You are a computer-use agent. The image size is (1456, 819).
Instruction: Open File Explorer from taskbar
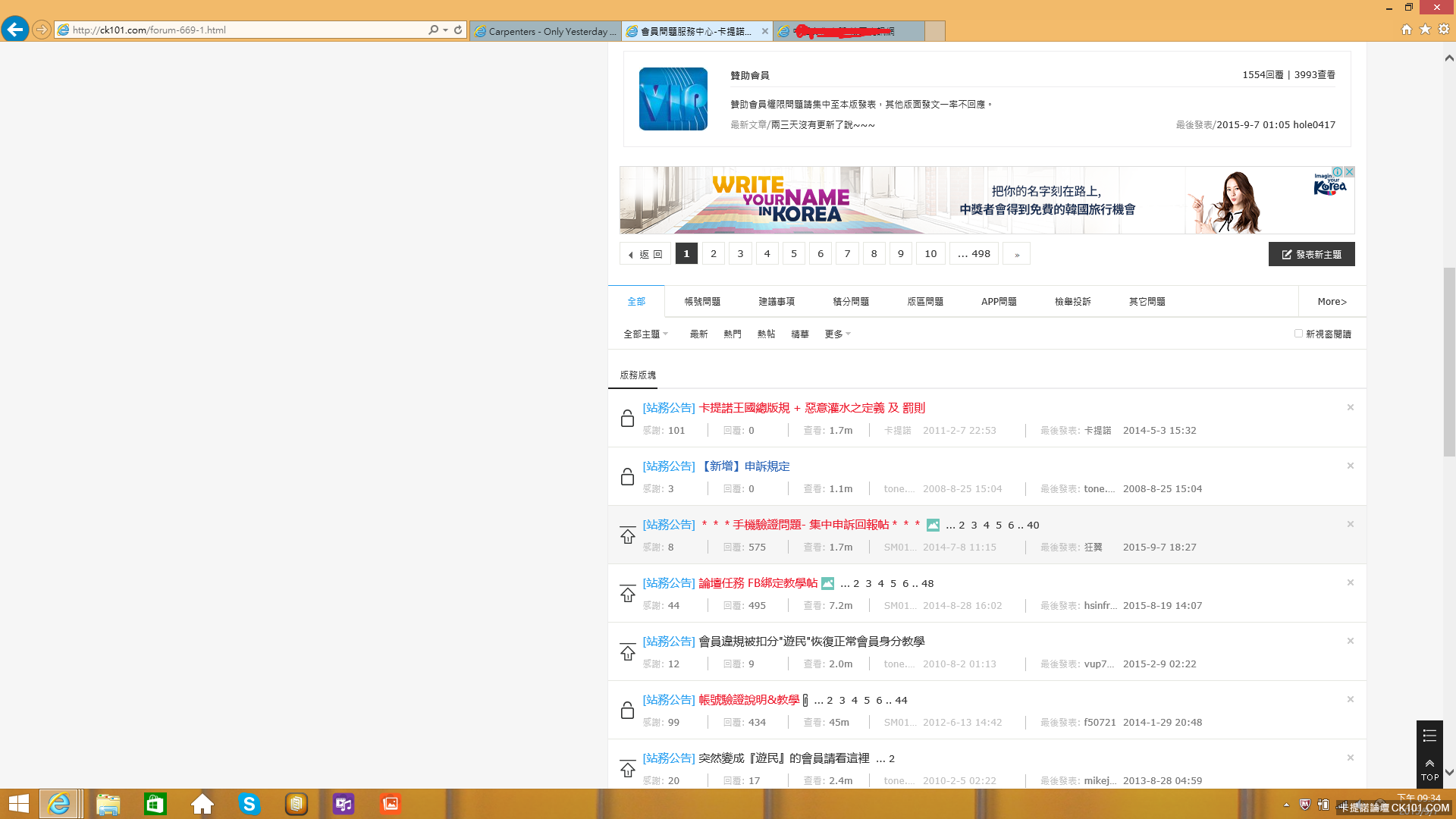108,804
